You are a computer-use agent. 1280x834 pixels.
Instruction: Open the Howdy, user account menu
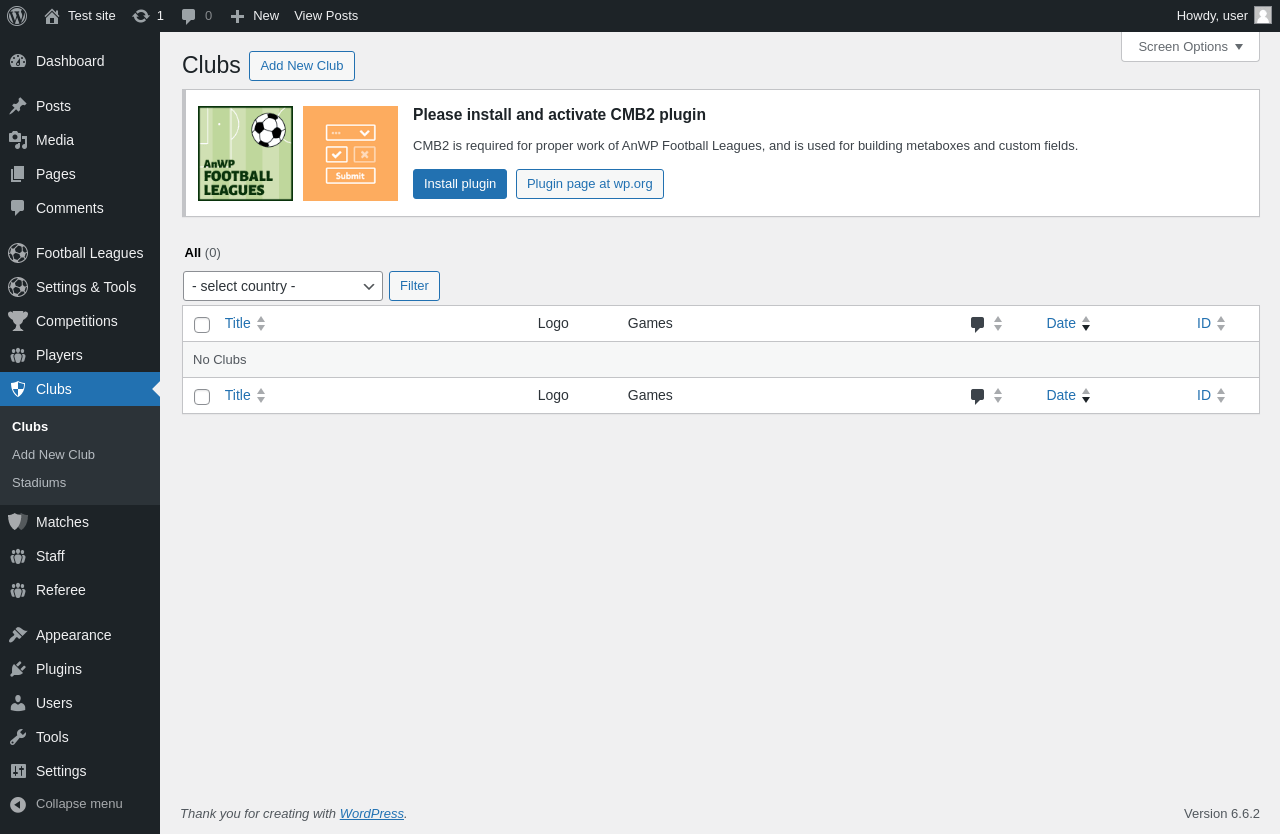point(1224,16)
